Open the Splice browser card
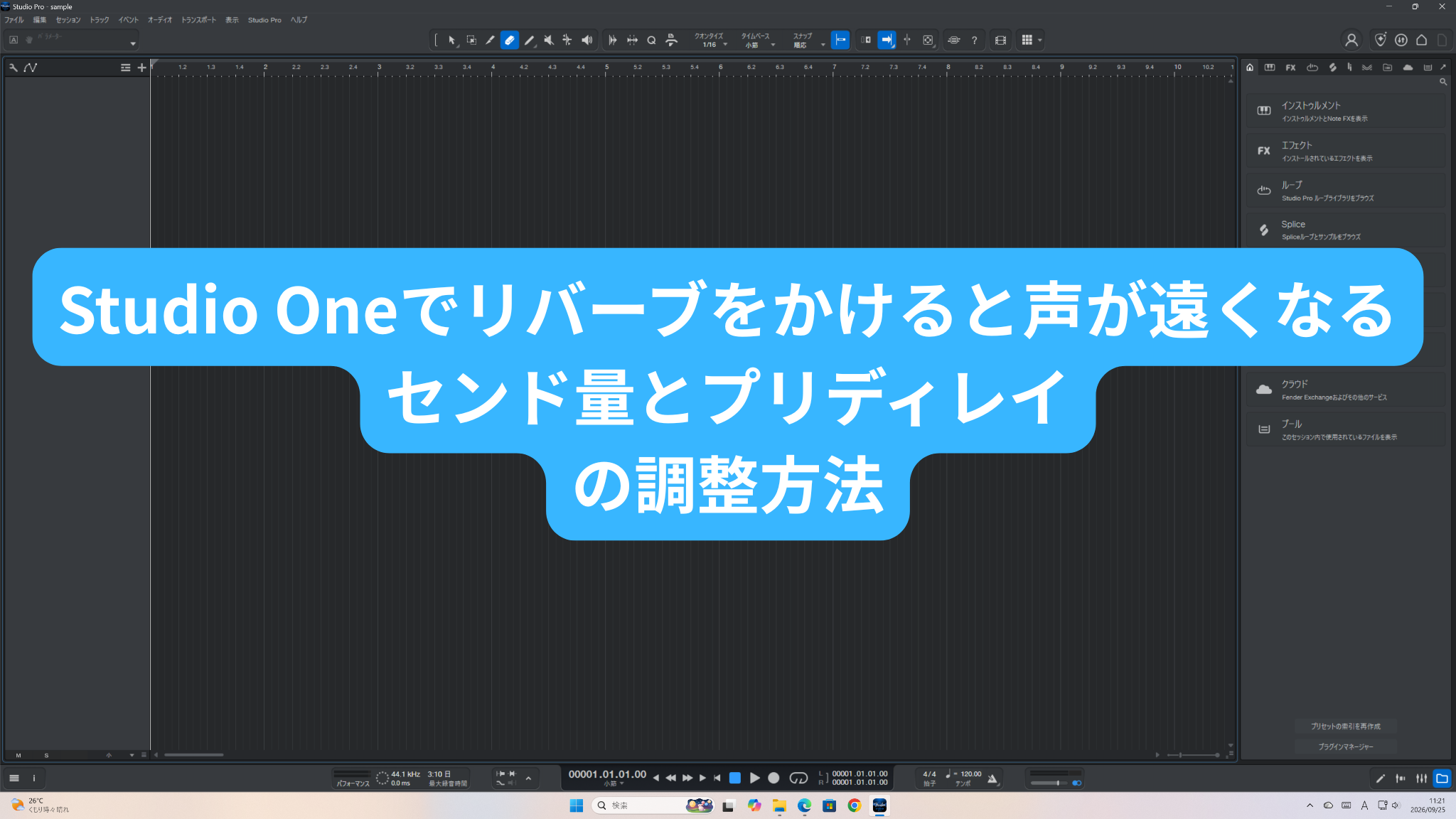The height and width of the screenshot is (819, 1456). (x=1346, y=230)
